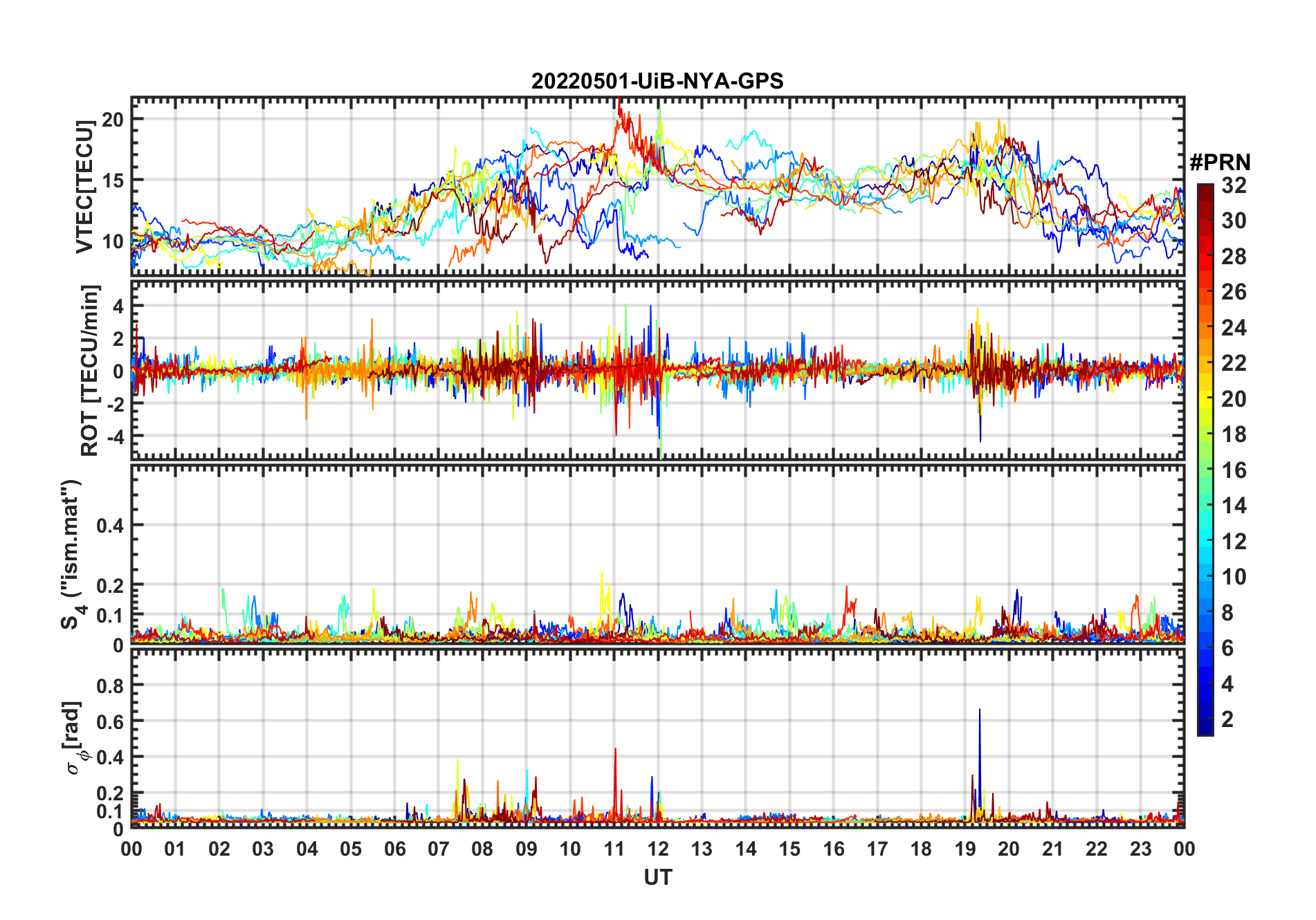Click VTEC y-axis tick label 20
The height and width of the screenshot is (920, 1316).
[113, 119]
